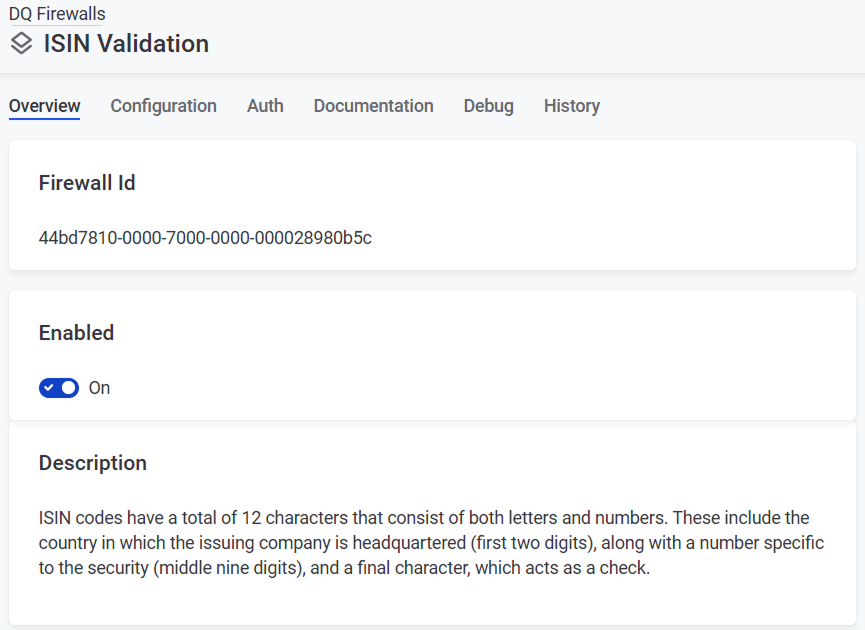Click the Description section heading

pyautogui.click(x=92, y=463)
